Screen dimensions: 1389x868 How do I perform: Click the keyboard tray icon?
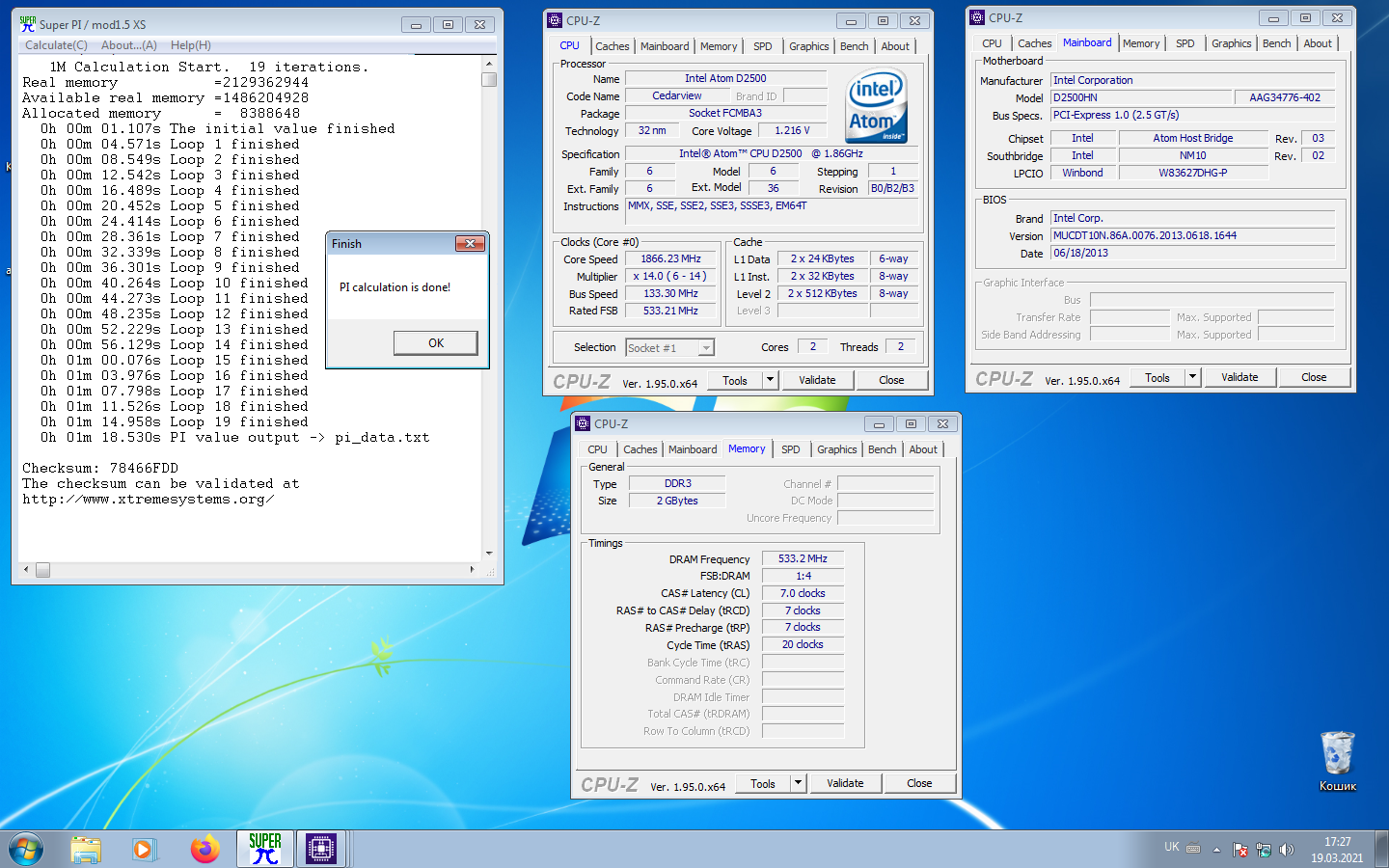click(x=1193, y=849)
